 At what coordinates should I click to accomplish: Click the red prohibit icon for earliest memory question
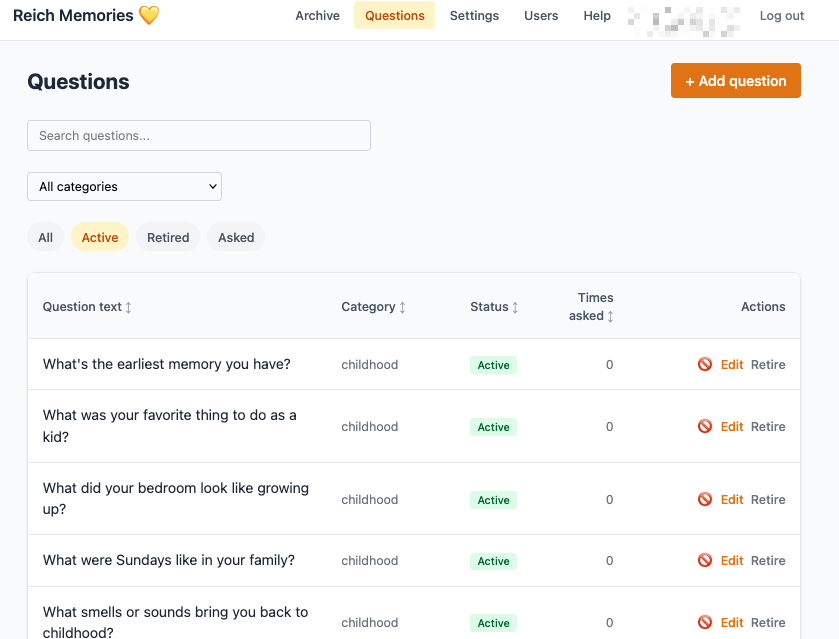click(705, 364)
